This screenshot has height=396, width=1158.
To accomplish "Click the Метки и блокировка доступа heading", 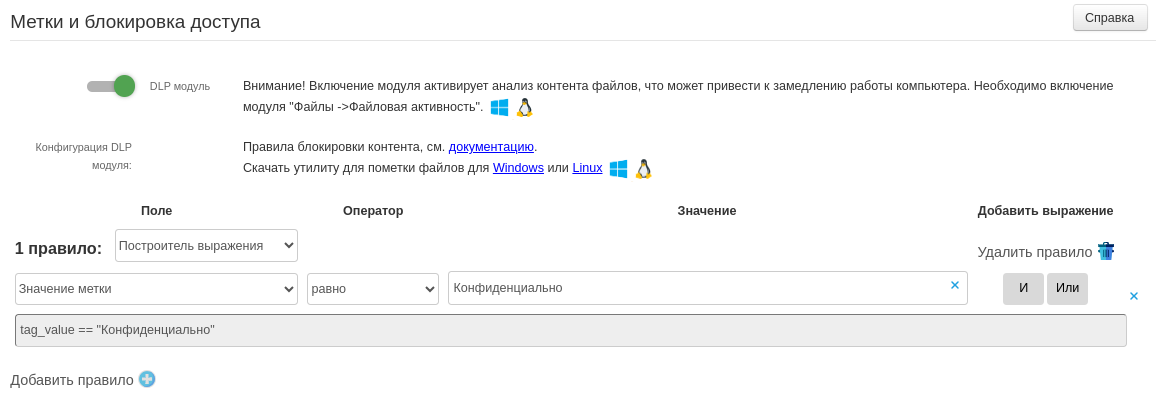I will coord(135,21).
